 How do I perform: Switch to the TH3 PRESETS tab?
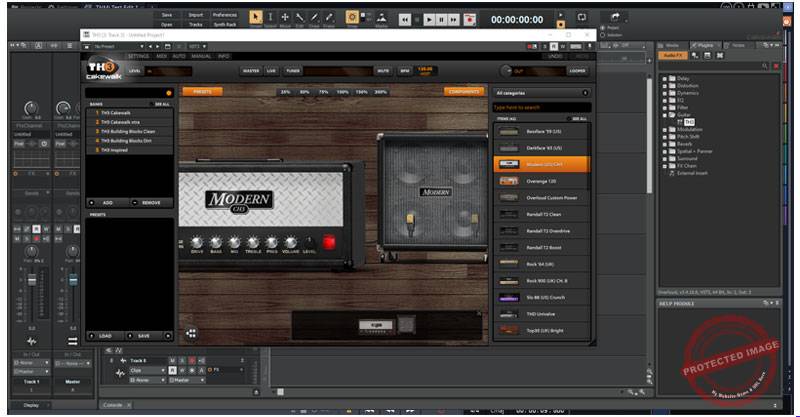[x=203, y=92]
